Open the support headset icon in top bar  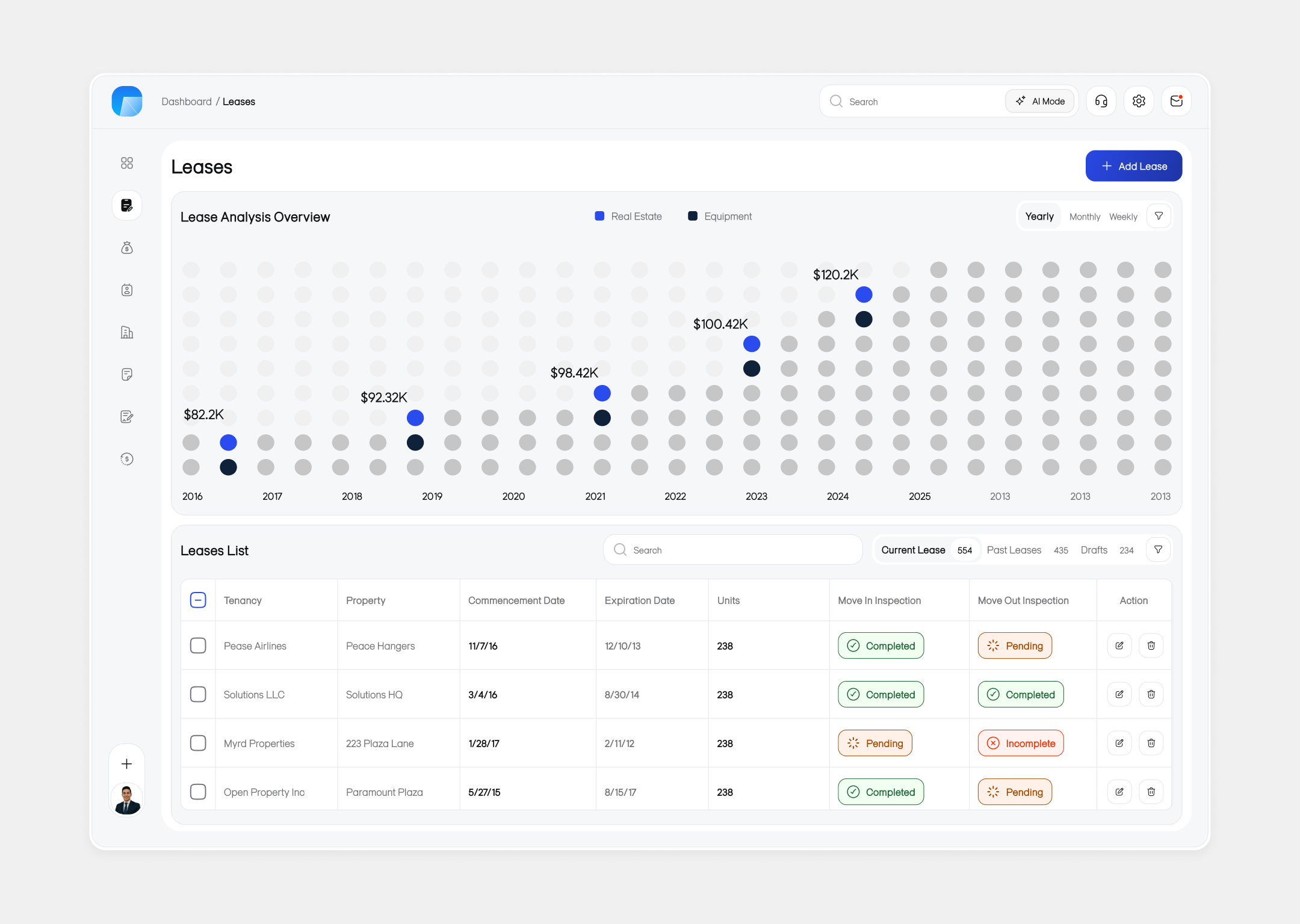click(1101, 100)
